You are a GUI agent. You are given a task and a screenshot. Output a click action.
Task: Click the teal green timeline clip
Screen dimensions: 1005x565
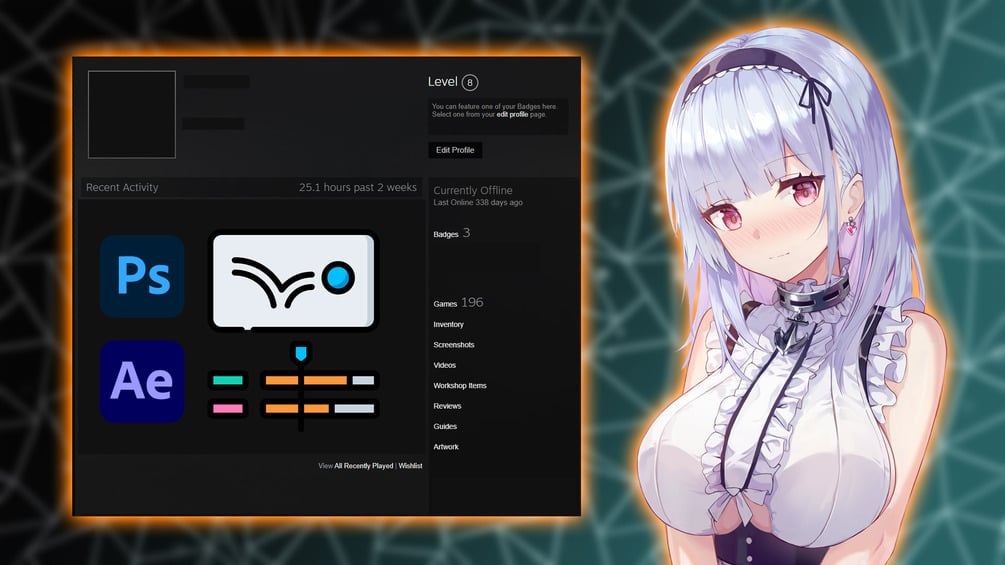(x=228, y=381)
